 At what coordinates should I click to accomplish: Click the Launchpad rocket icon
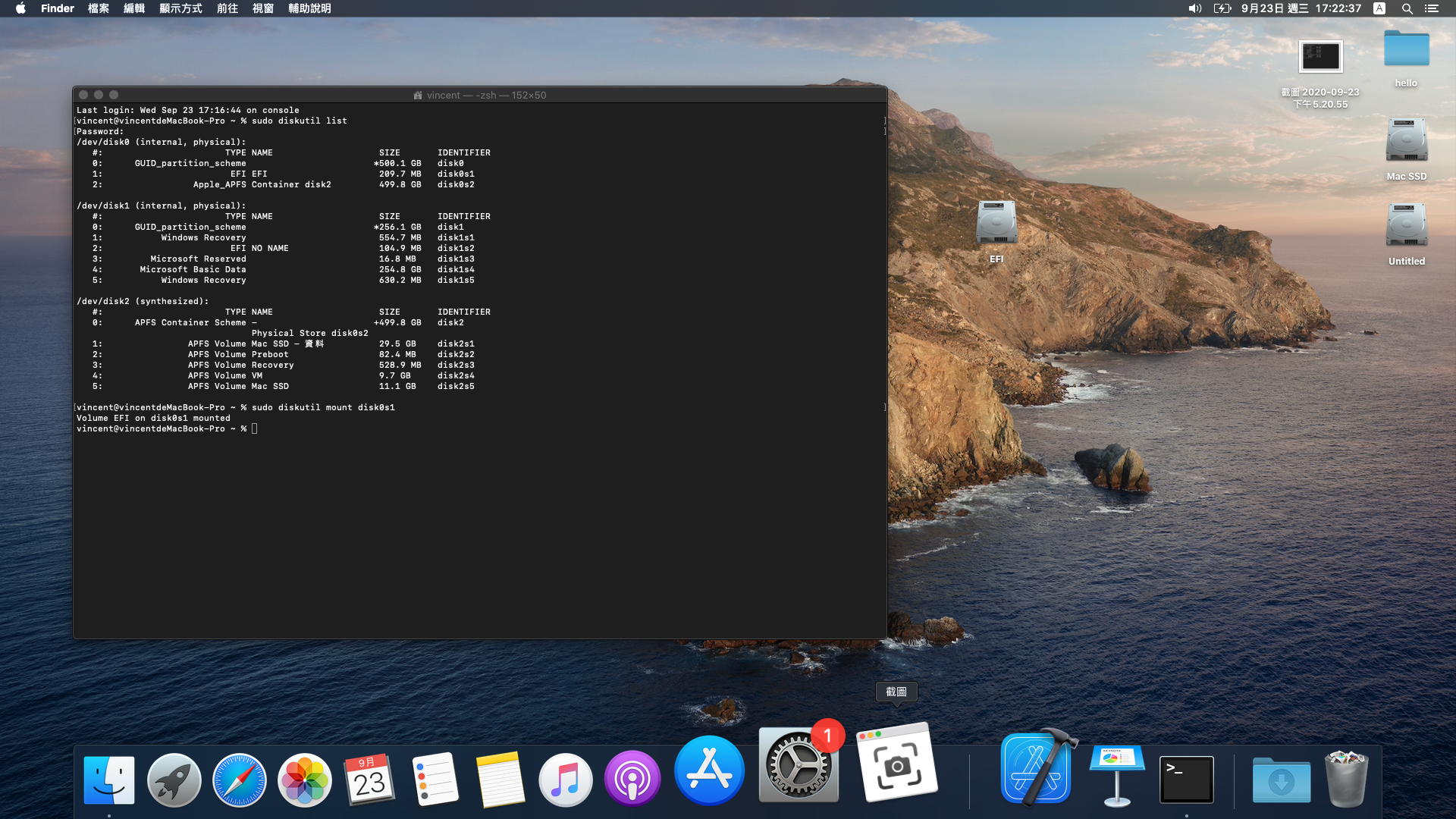(174, 780)
